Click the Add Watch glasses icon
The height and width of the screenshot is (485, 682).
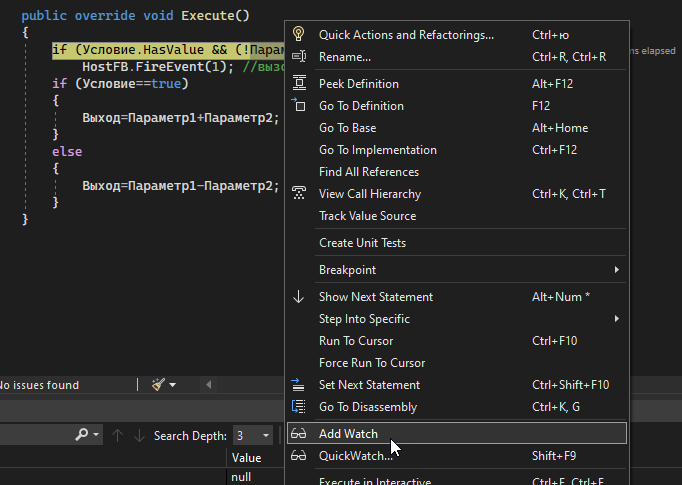[298, 434]
